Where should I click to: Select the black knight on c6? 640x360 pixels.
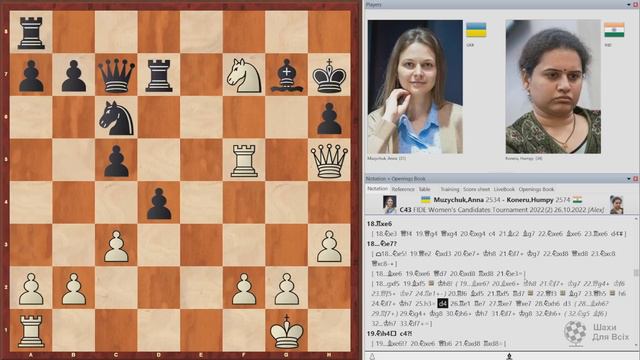click(116, 118)
